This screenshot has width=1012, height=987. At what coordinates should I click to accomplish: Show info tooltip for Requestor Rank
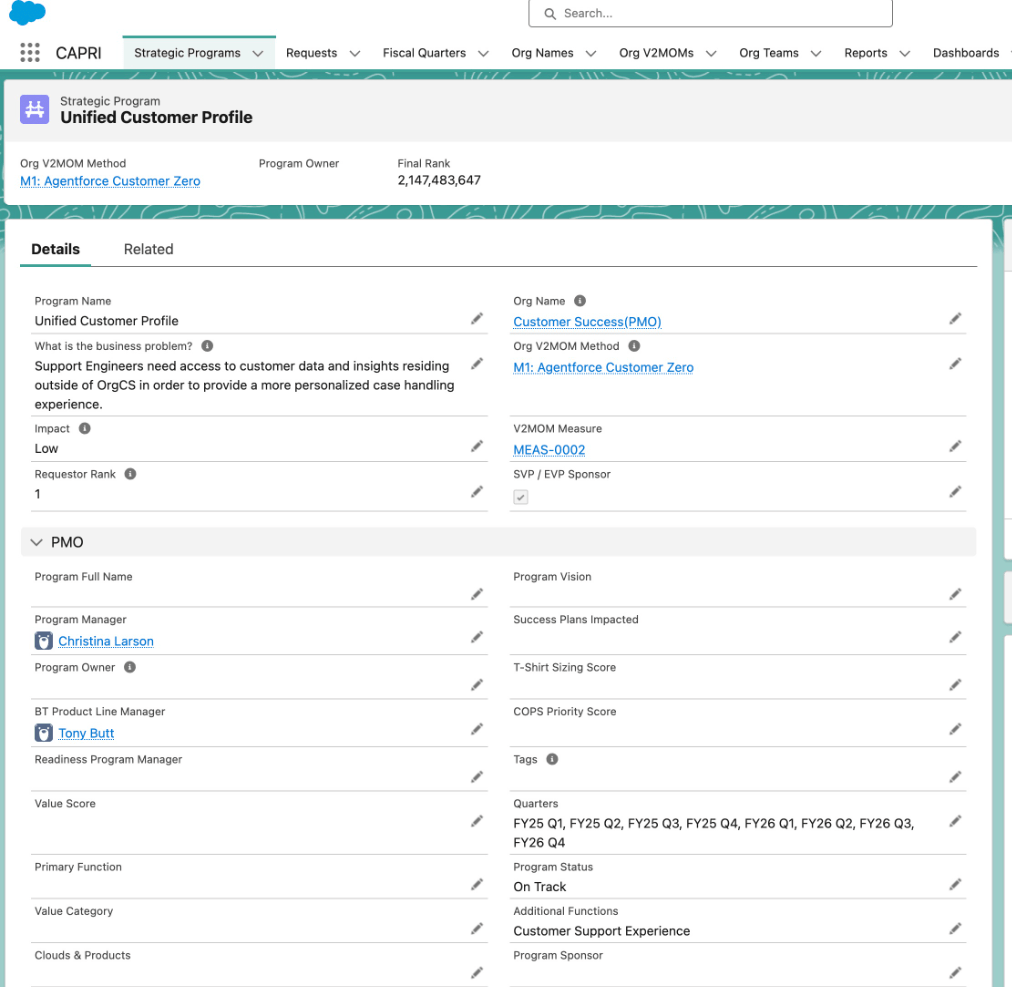(130, 474)
